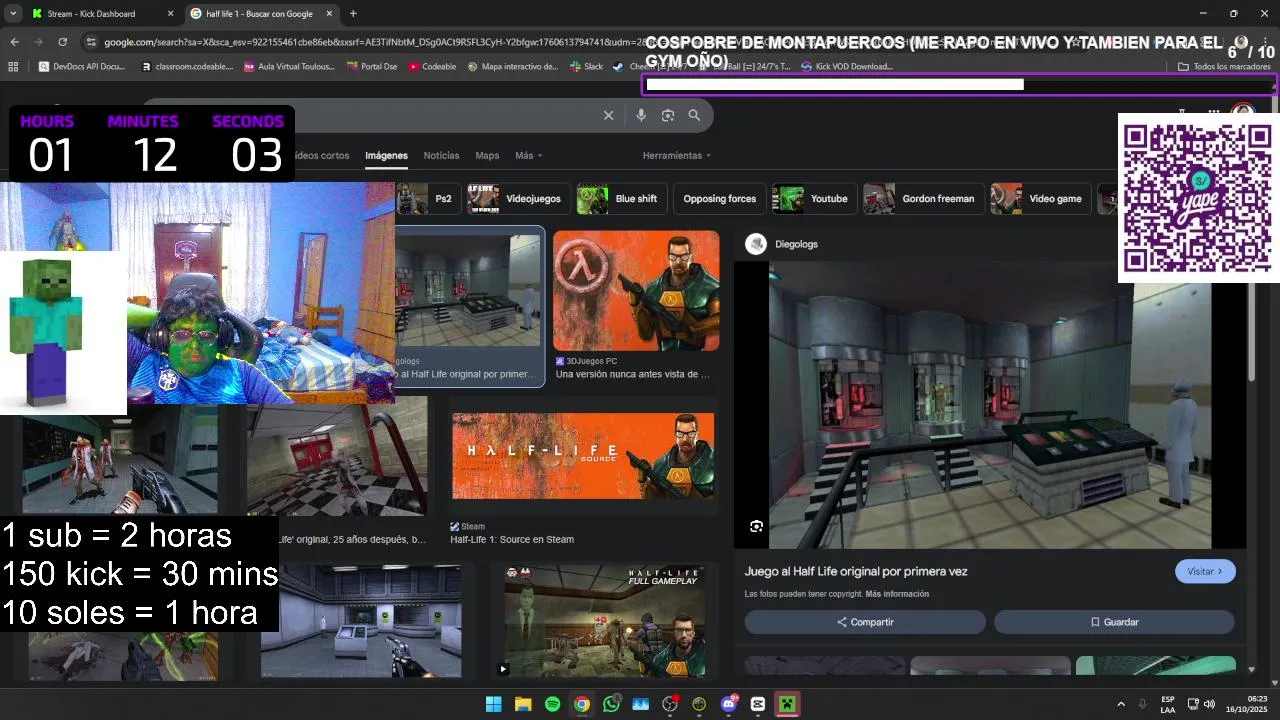The width and height of the screenshot is (1280, 720).
Task: Open the Mapa interactivo bookmark
Action: point(512,66)
